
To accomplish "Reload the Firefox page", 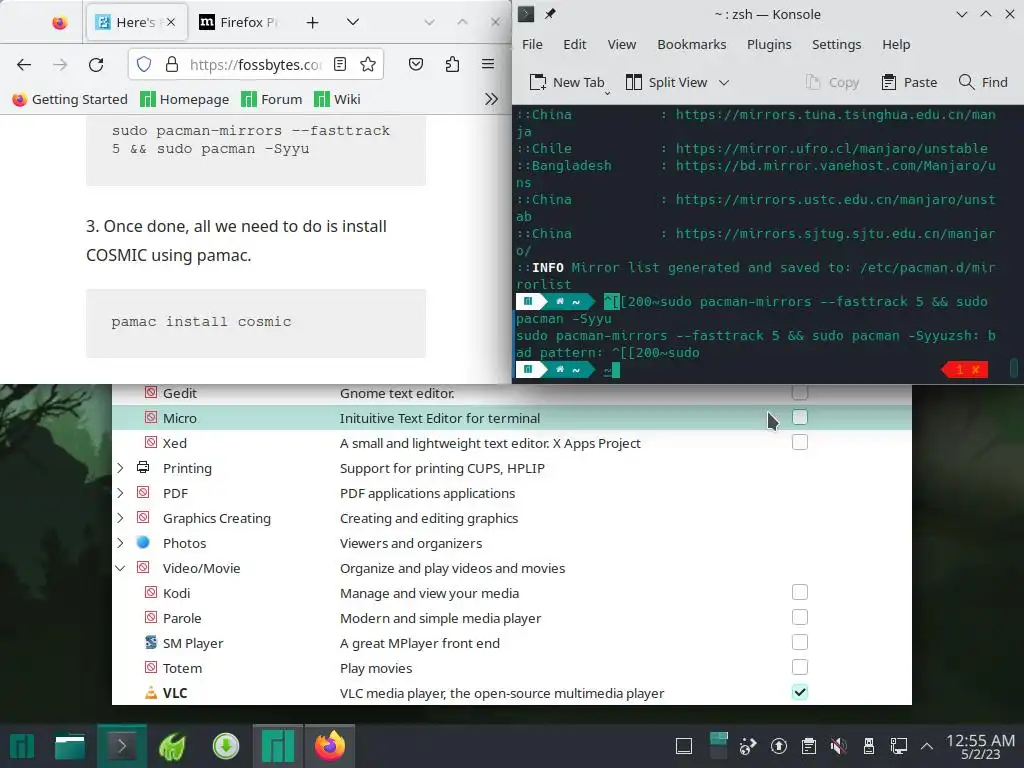I will point(96,64).
